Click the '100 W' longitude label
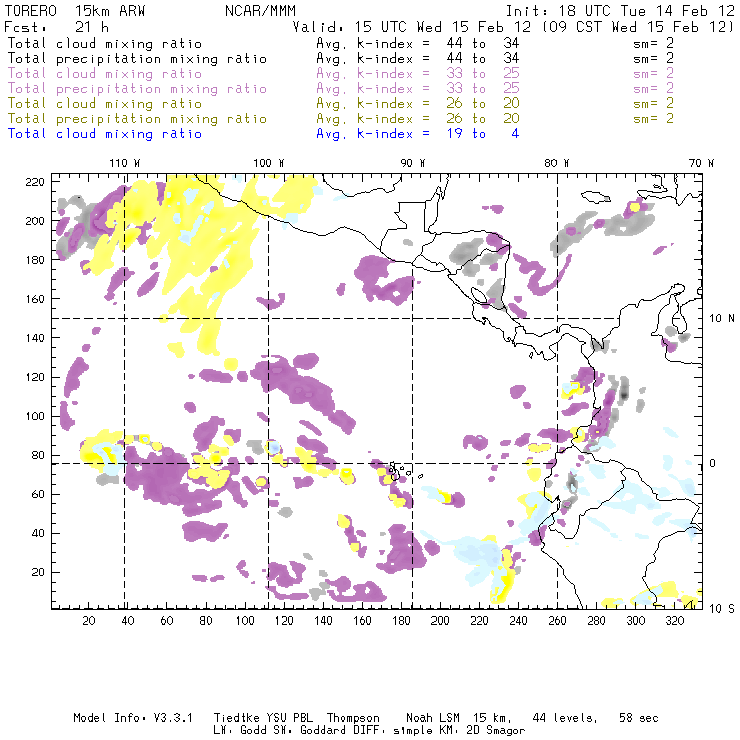 (269, 163)
